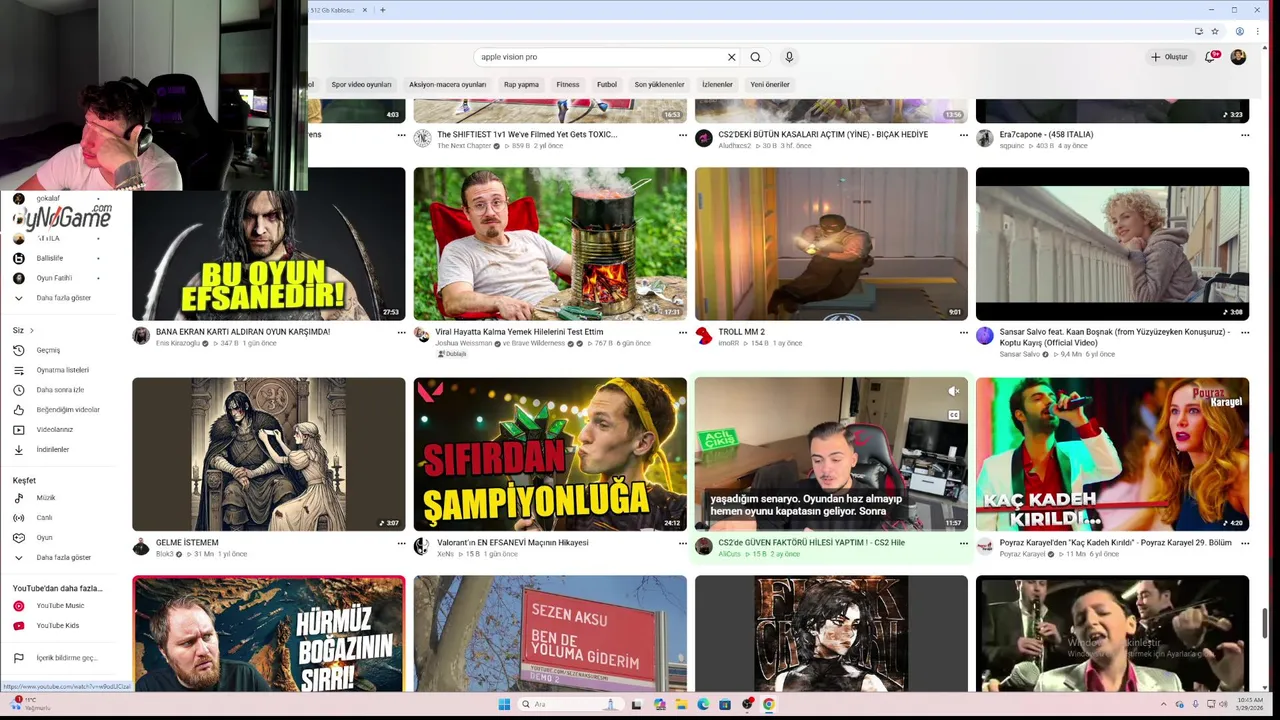The image size is (1280, 720).
Task: Open options menu for Sansar Salvo video
Action: point(1245,332)
